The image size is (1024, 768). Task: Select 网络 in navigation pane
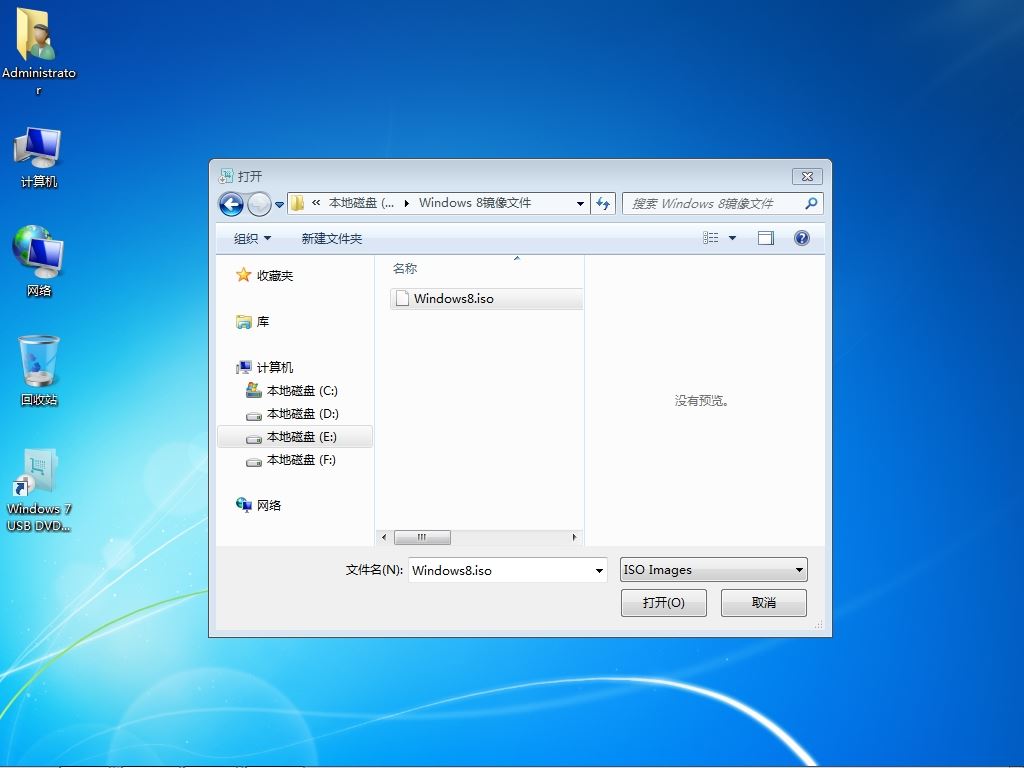point(258,505)
